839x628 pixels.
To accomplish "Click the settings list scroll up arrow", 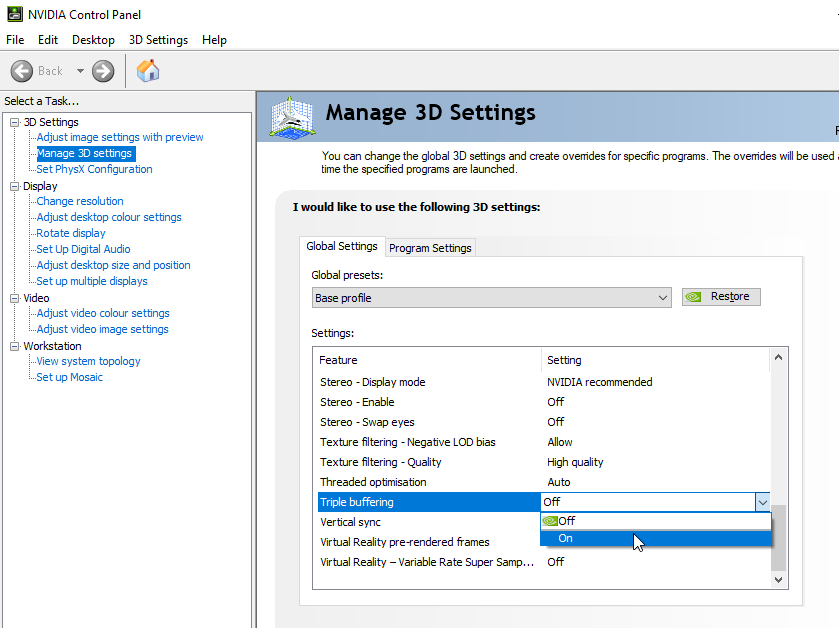I will [779, 358].
